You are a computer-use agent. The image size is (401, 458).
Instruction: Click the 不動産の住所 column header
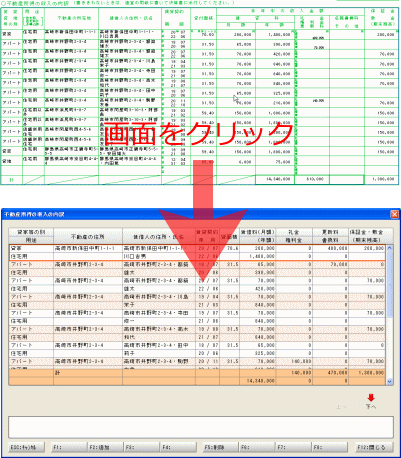[x=88, y=236]
